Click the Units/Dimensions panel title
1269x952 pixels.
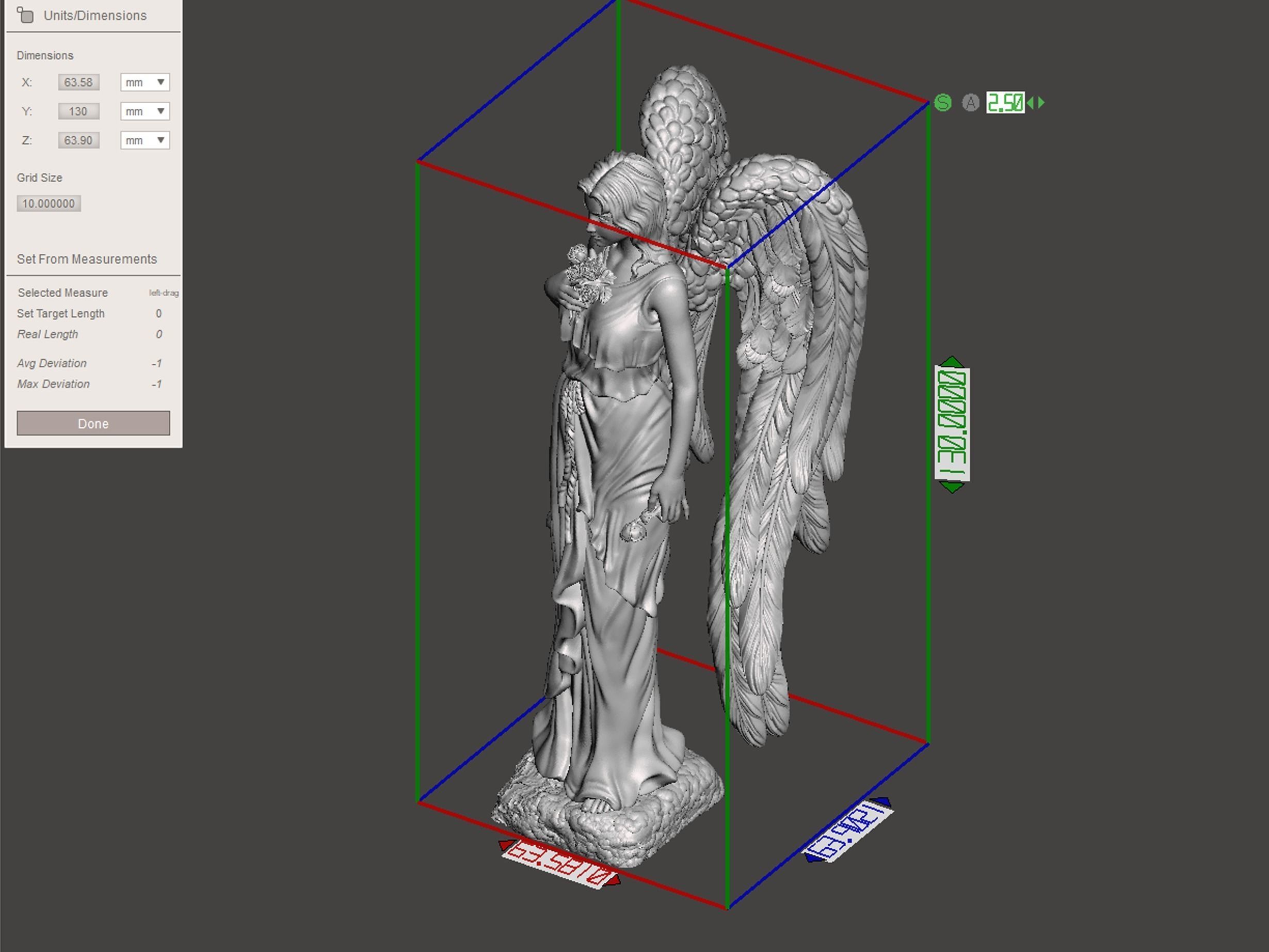click(x=95, y=15)
